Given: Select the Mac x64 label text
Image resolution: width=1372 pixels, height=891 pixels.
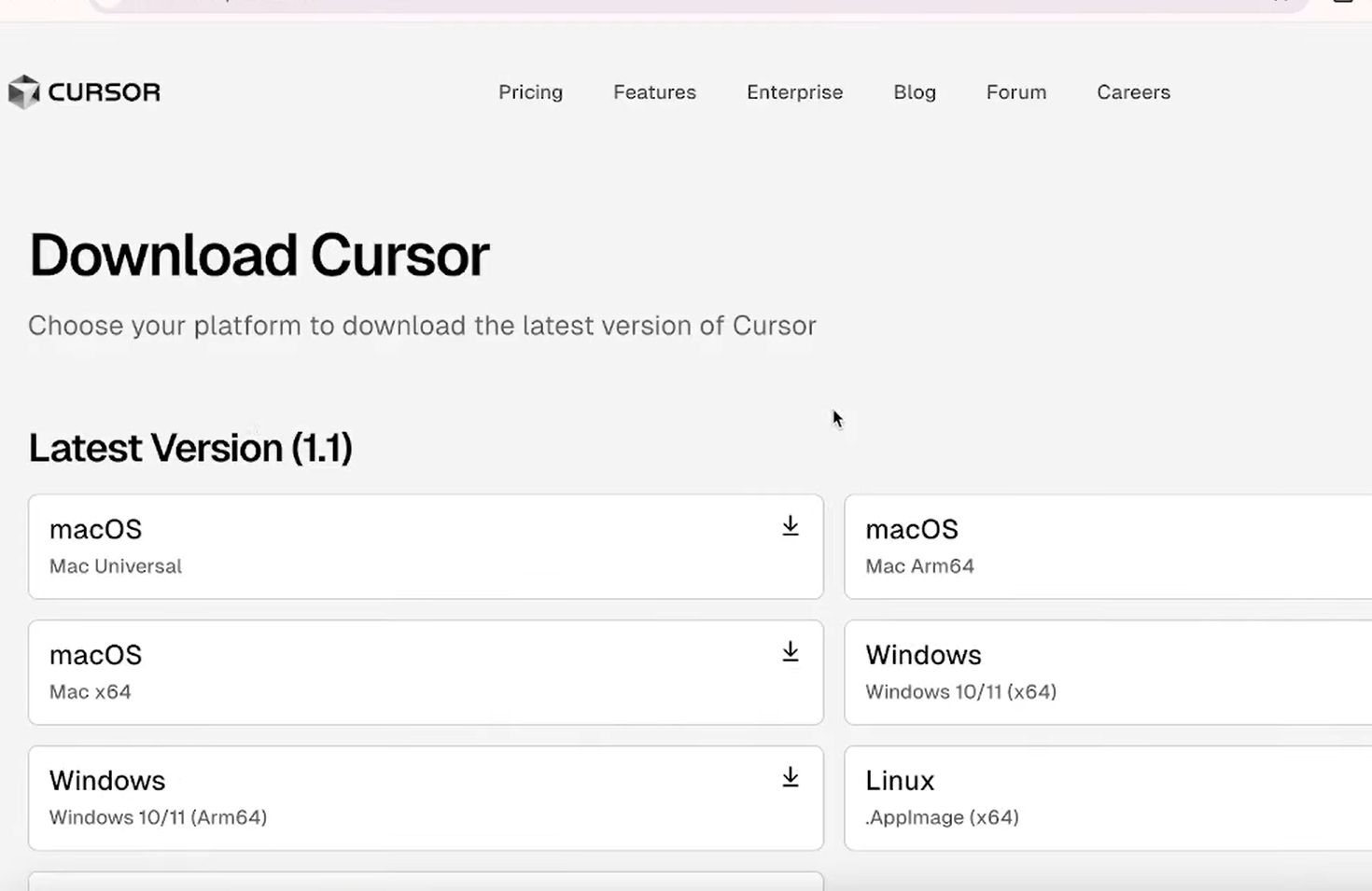Looking at the screenshot, I should (x=91, y=692).
